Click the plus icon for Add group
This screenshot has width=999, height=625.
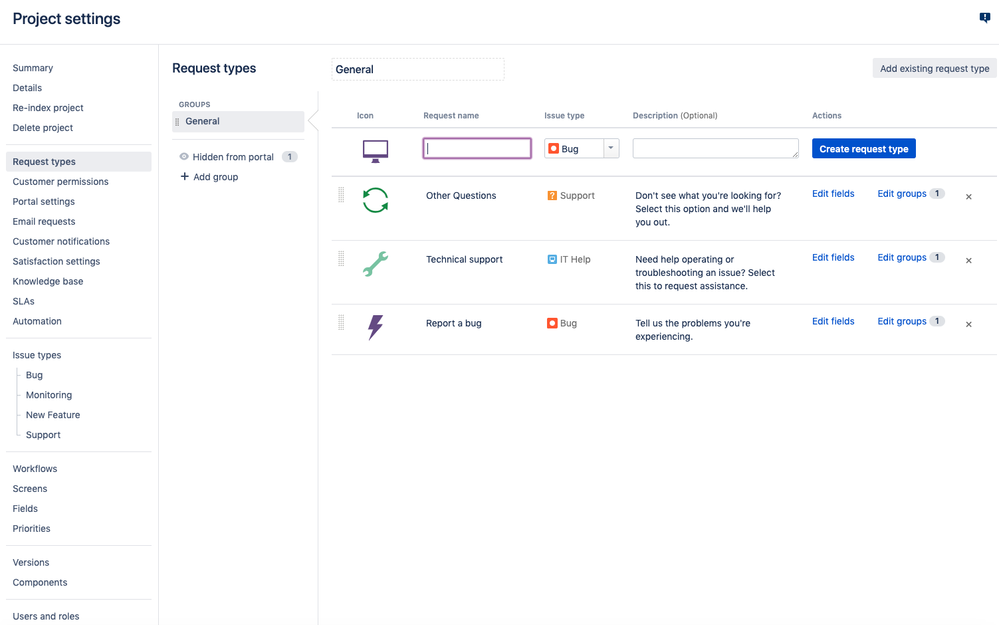[185, 176]
